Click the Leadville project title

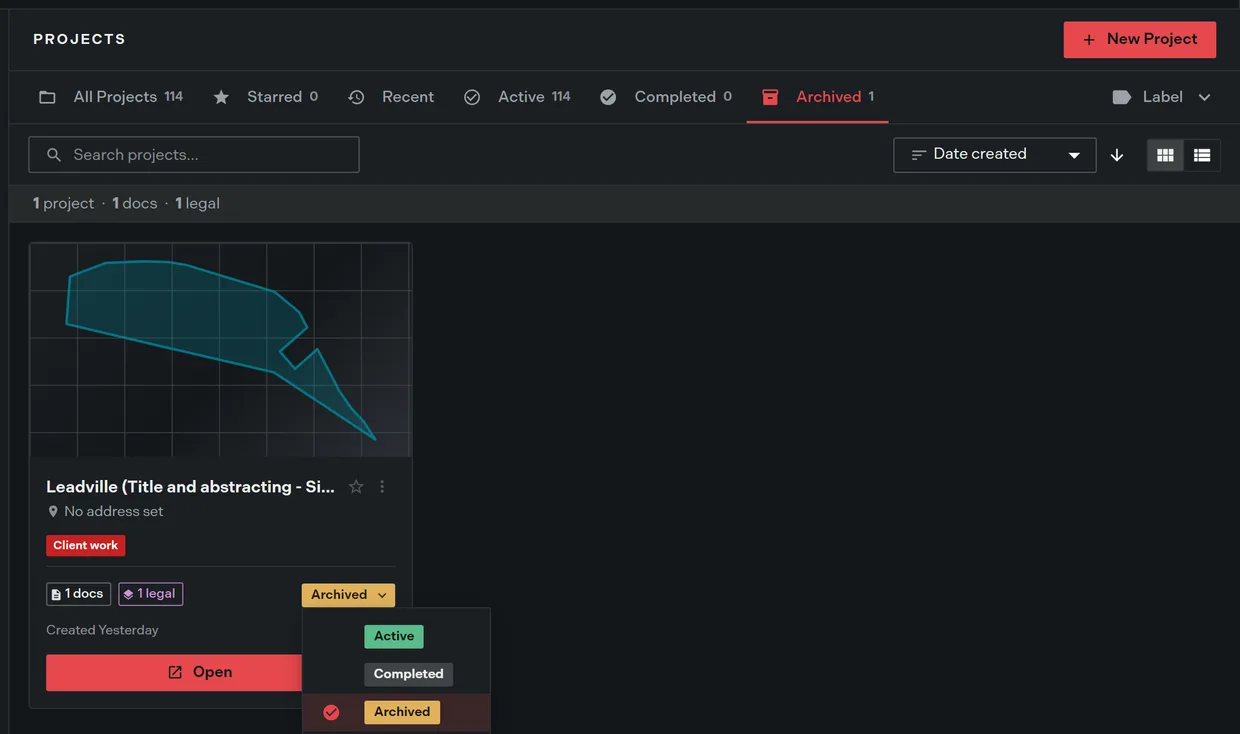click(190, 487)
